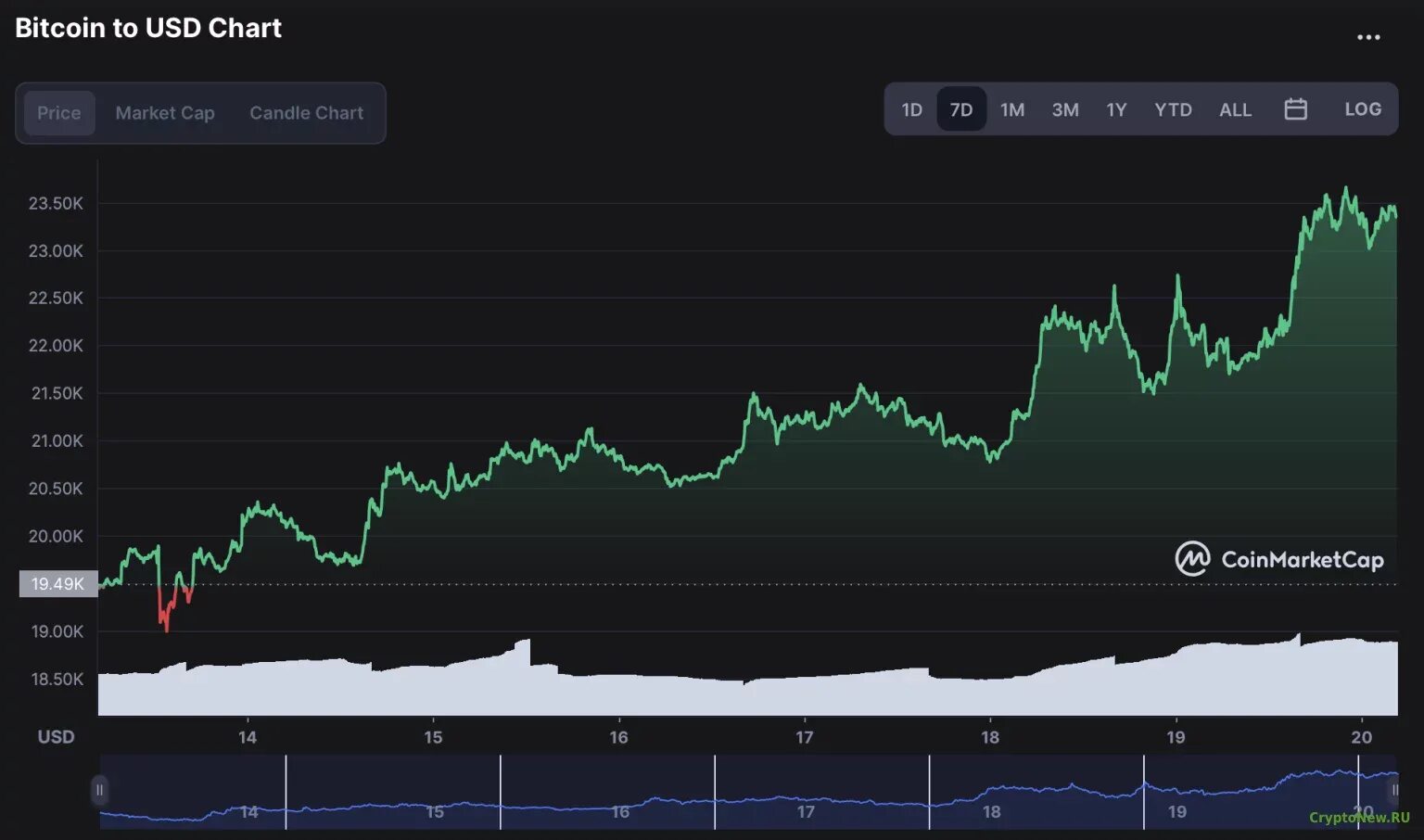Click the 21.50K axis label
The width and height of the screenshot is (1424, 840).
[x=57, y=393]
